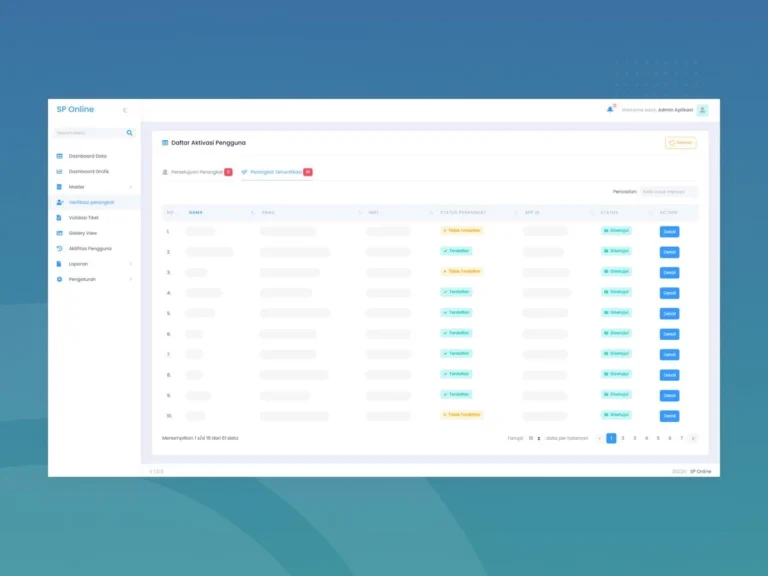Go to previous page with left arrow
This screenshot has width=768, height=576.
600,438
